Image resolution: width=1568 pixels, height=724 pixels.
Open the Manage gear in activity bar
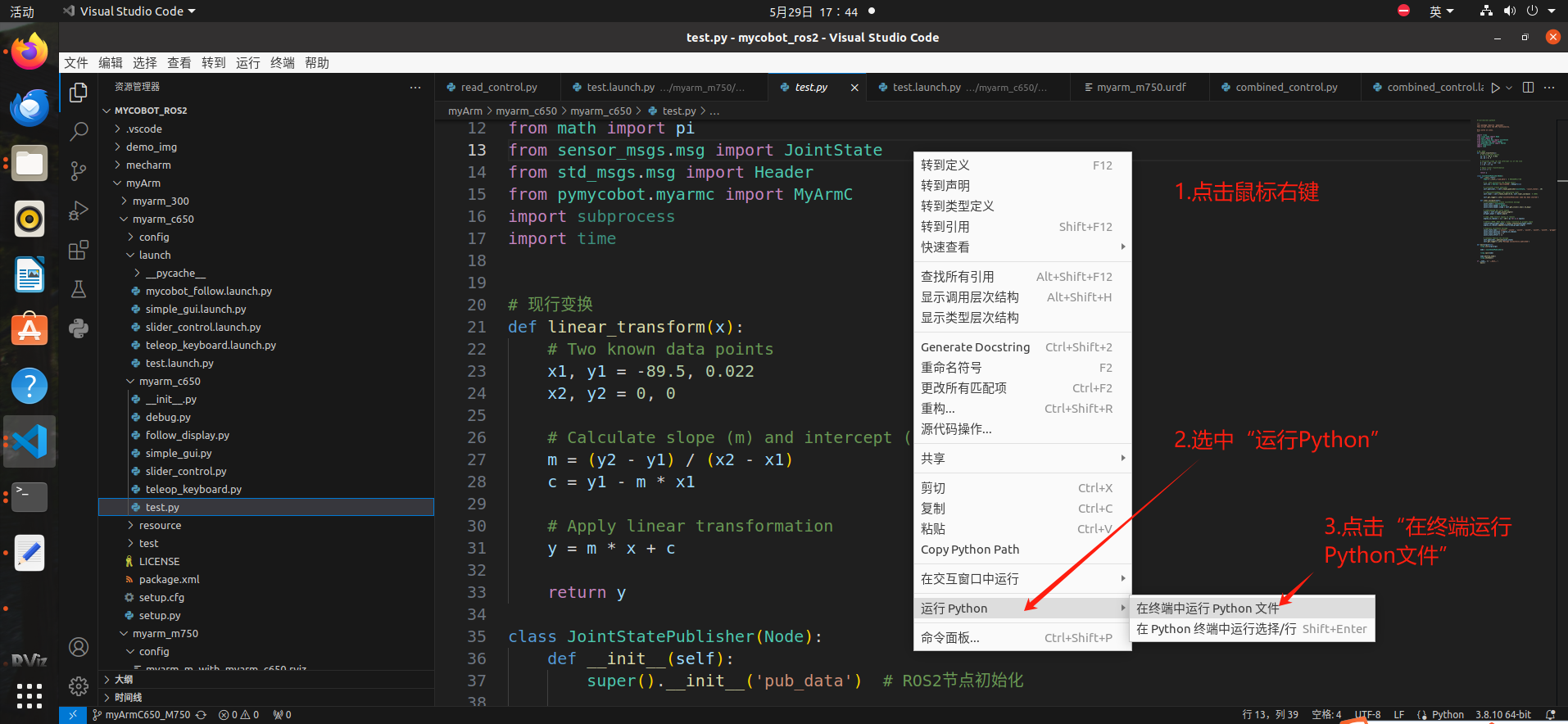(x=79, y=686)
